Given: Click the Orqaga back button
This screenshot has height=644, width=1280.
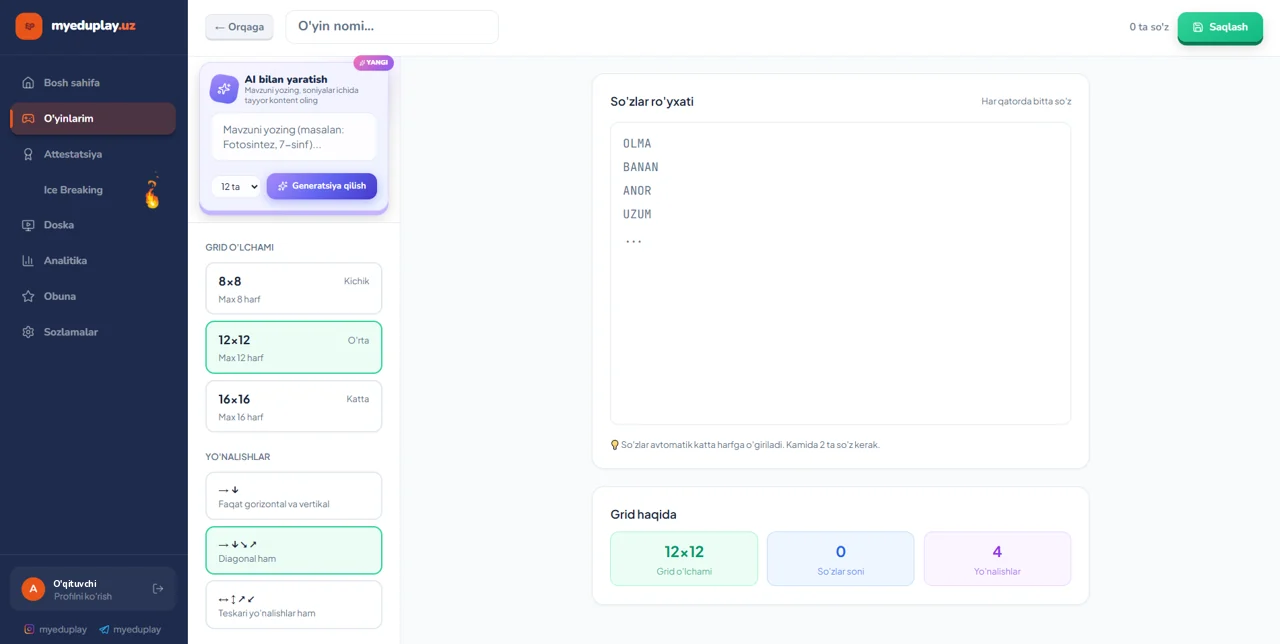Looking at the screenshot, I should point(239,27).
